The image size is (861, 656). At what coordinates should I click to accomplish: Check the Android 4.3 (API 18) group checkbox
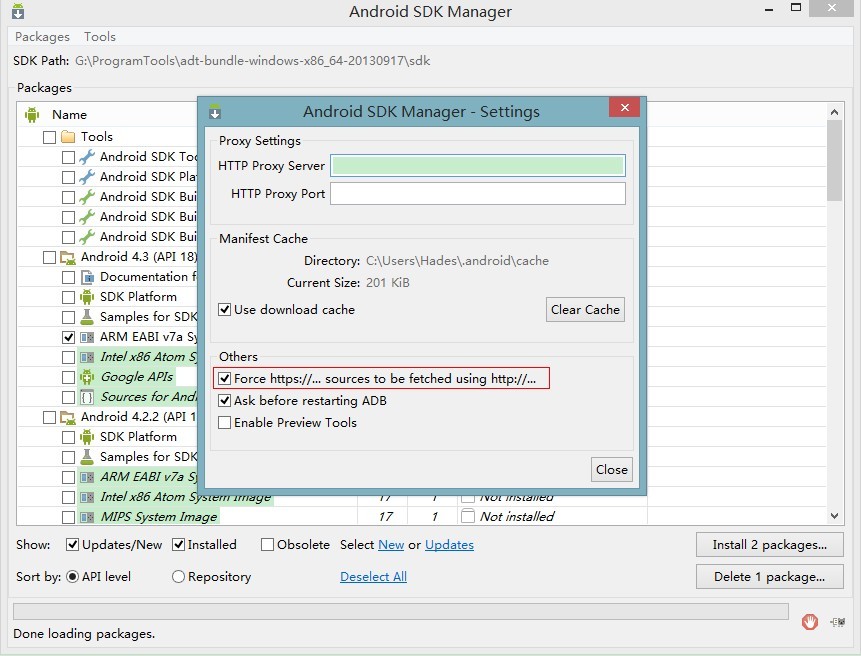point(49,257)
